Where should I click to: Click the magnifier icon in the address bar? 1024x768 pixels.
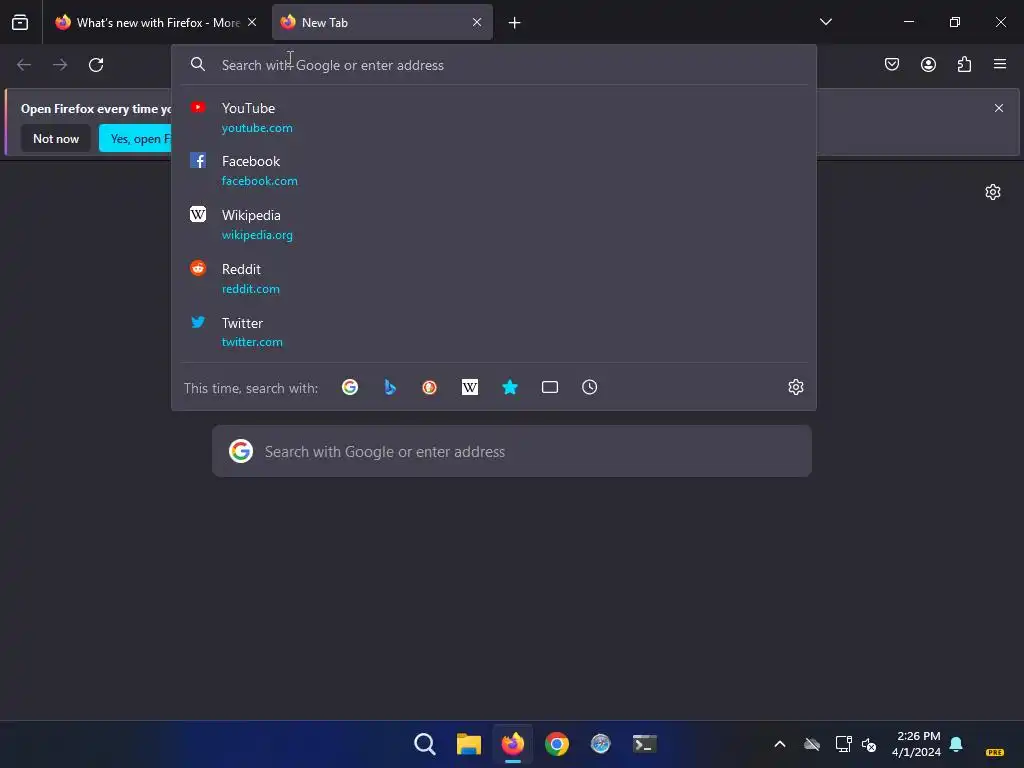(198, 64)
